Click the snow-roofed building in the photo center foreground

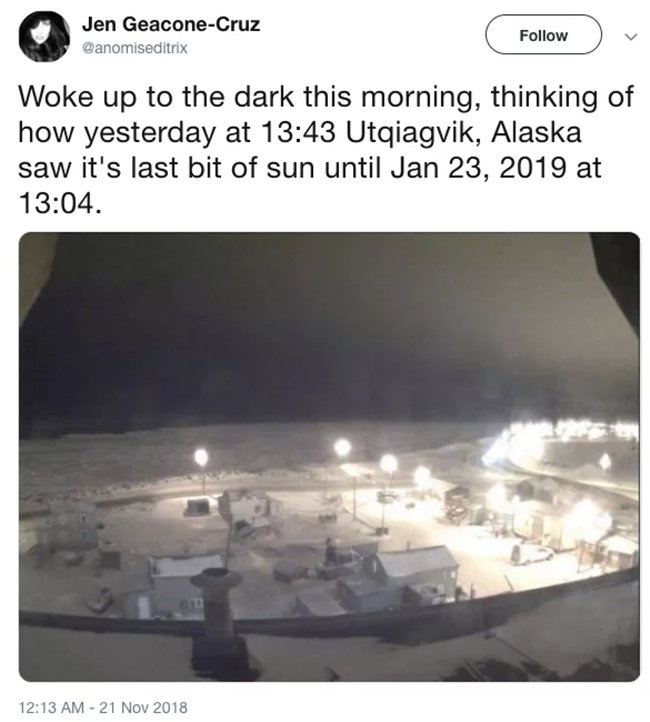pyautogui.click(x=414, y=571)
